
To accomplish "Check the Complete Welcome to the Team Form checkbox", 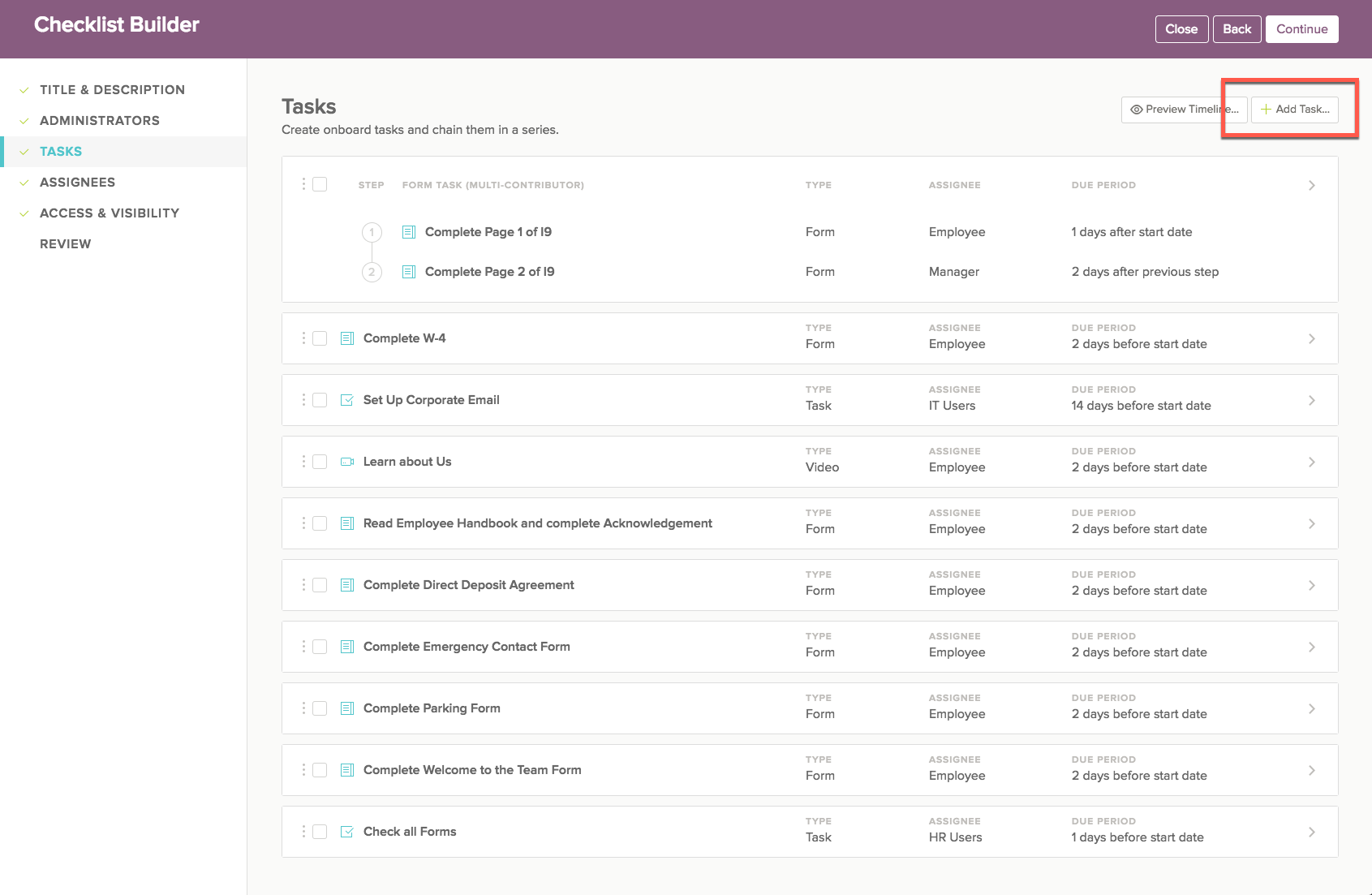I will coord(320,770).
